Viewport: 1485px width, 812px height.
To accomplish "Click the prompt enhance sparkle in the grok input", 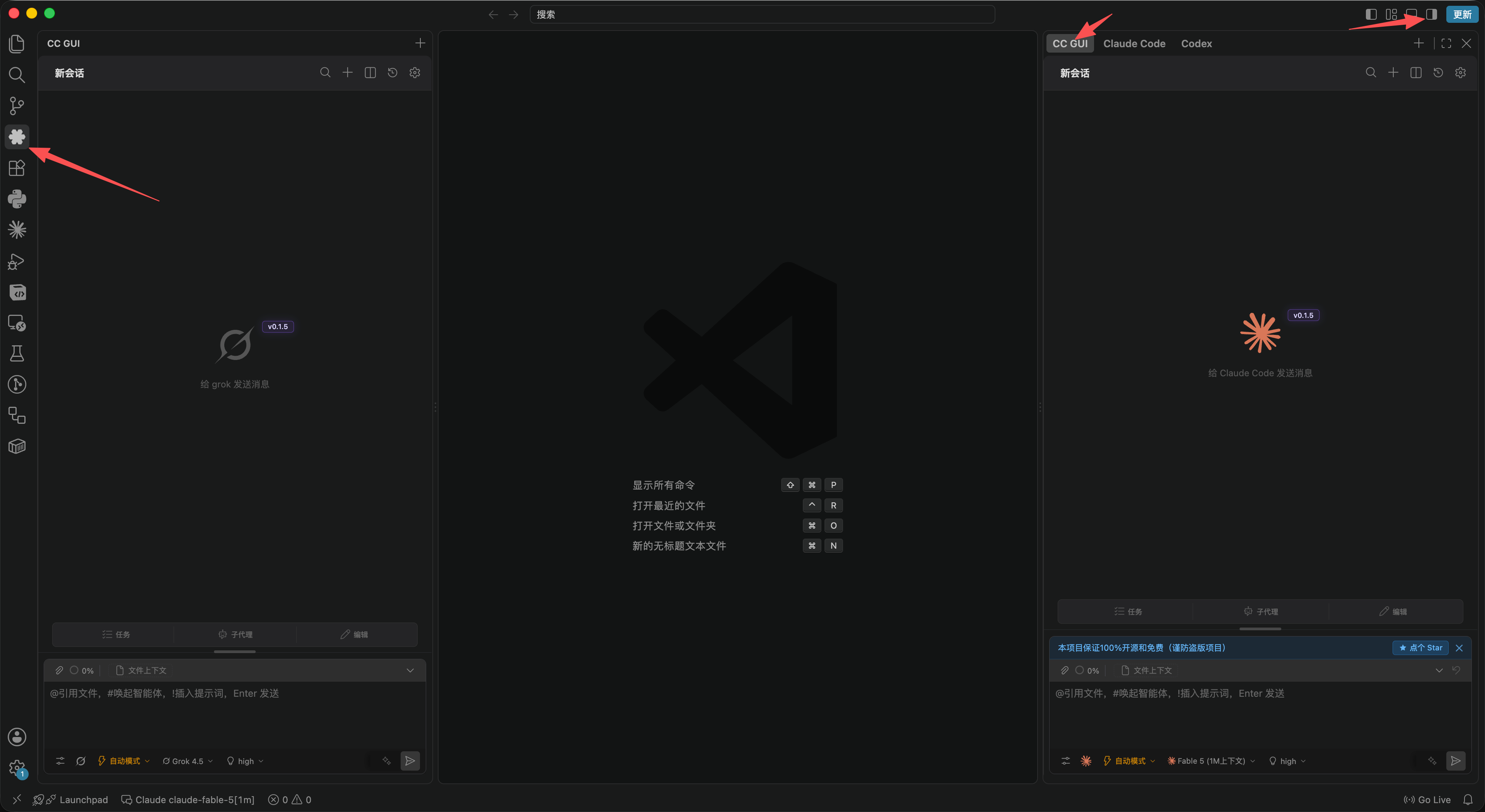I will pos(387,761).
